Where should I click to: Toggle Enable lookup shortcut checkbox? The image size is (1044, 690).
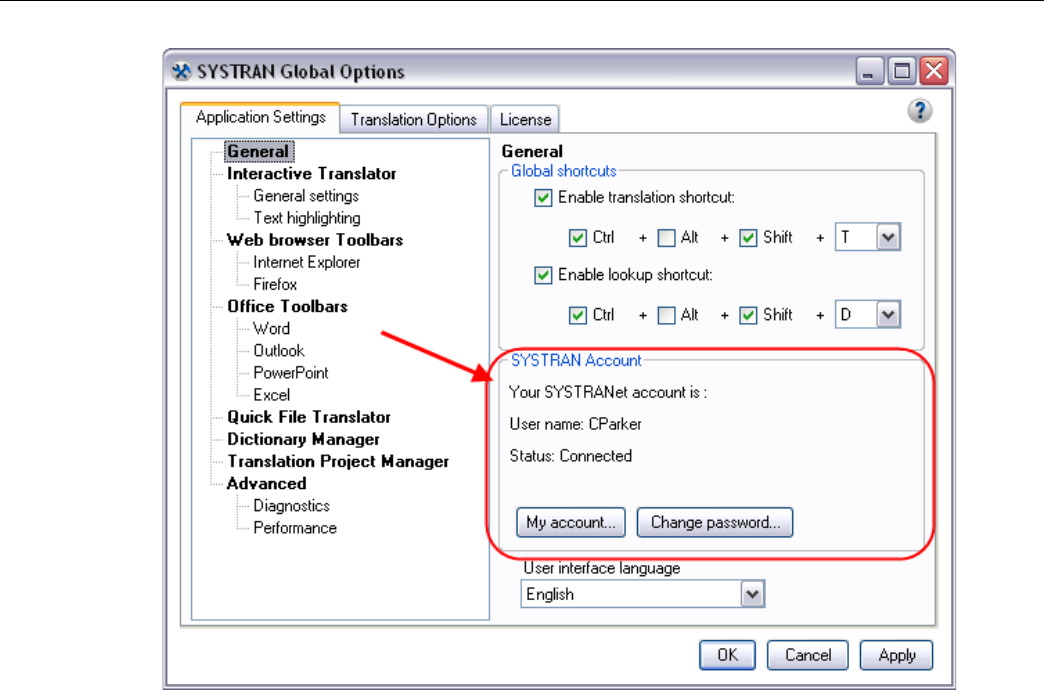point(543,275)
